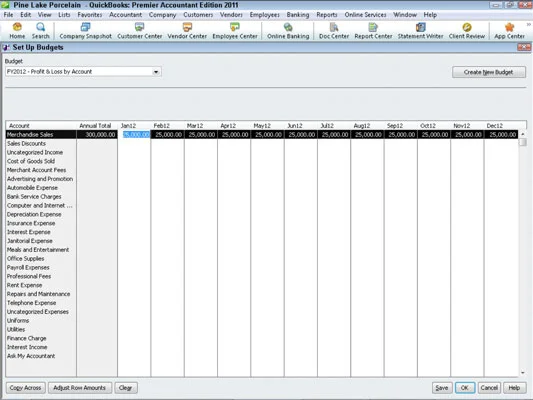Image resolution: width=533 pixels, height=400 pixels.
Task: Open the Accountant menu
Action: pyautogui.click(x=125, y=15)
